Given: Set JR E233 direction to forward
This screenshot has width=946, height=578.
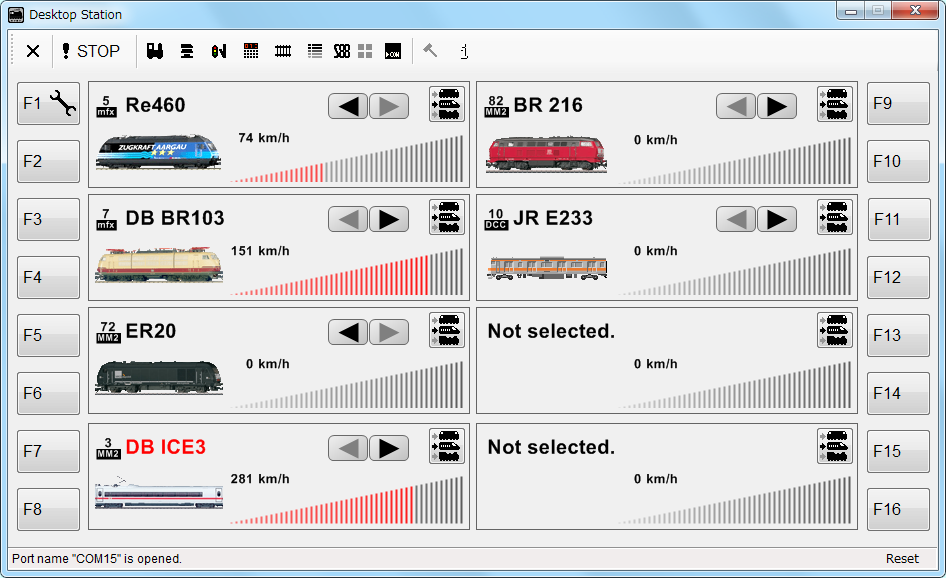Looking at the screenshot, I should click(776, 219).
